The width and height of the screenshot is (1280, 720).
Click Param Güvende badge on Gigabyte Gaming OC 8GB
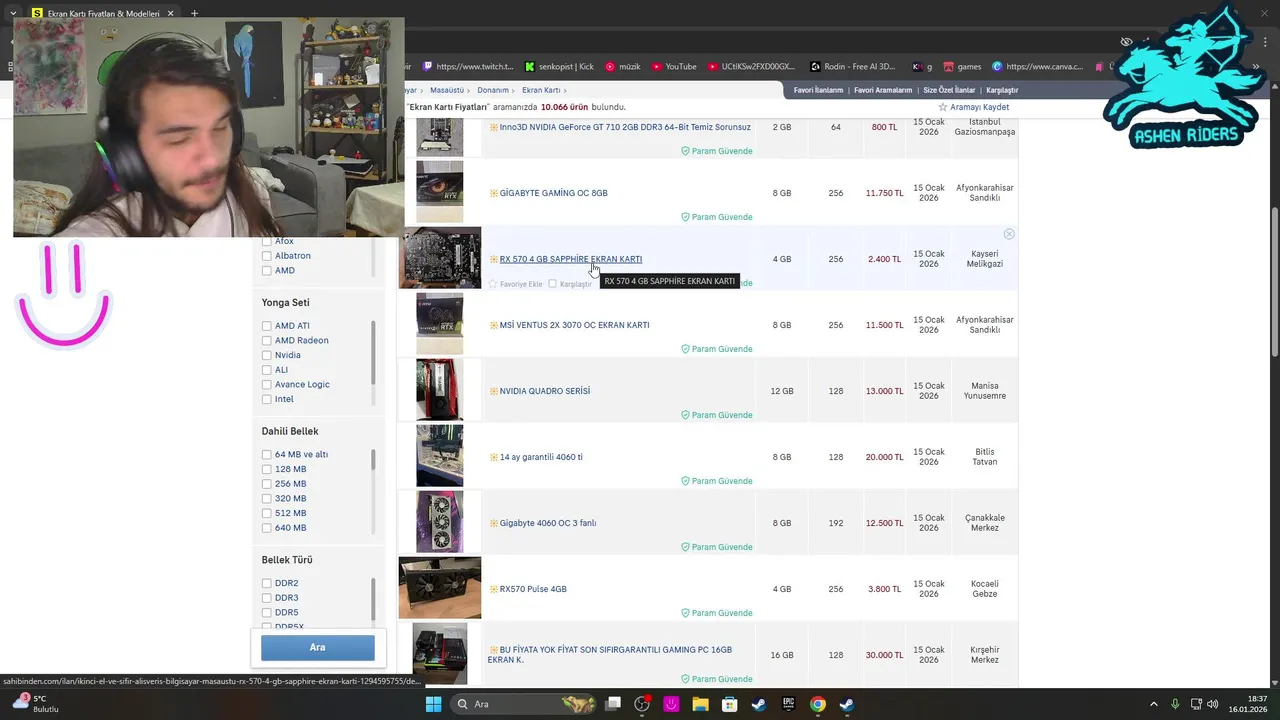pyautogui.click(x=717, y=217)
